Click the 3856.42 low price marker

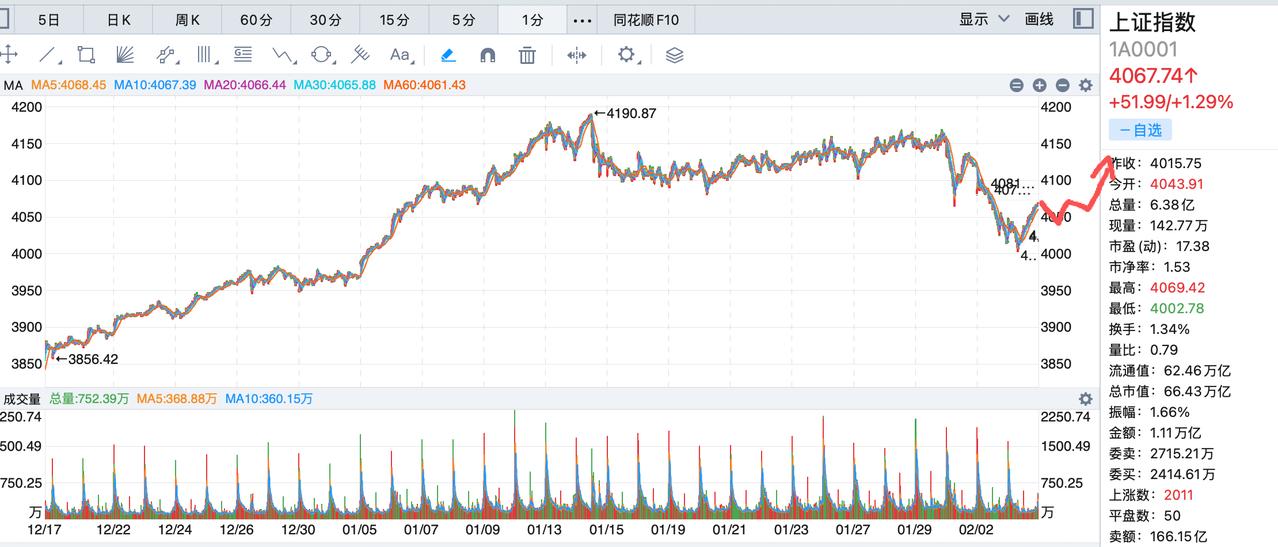pos(87,359)
